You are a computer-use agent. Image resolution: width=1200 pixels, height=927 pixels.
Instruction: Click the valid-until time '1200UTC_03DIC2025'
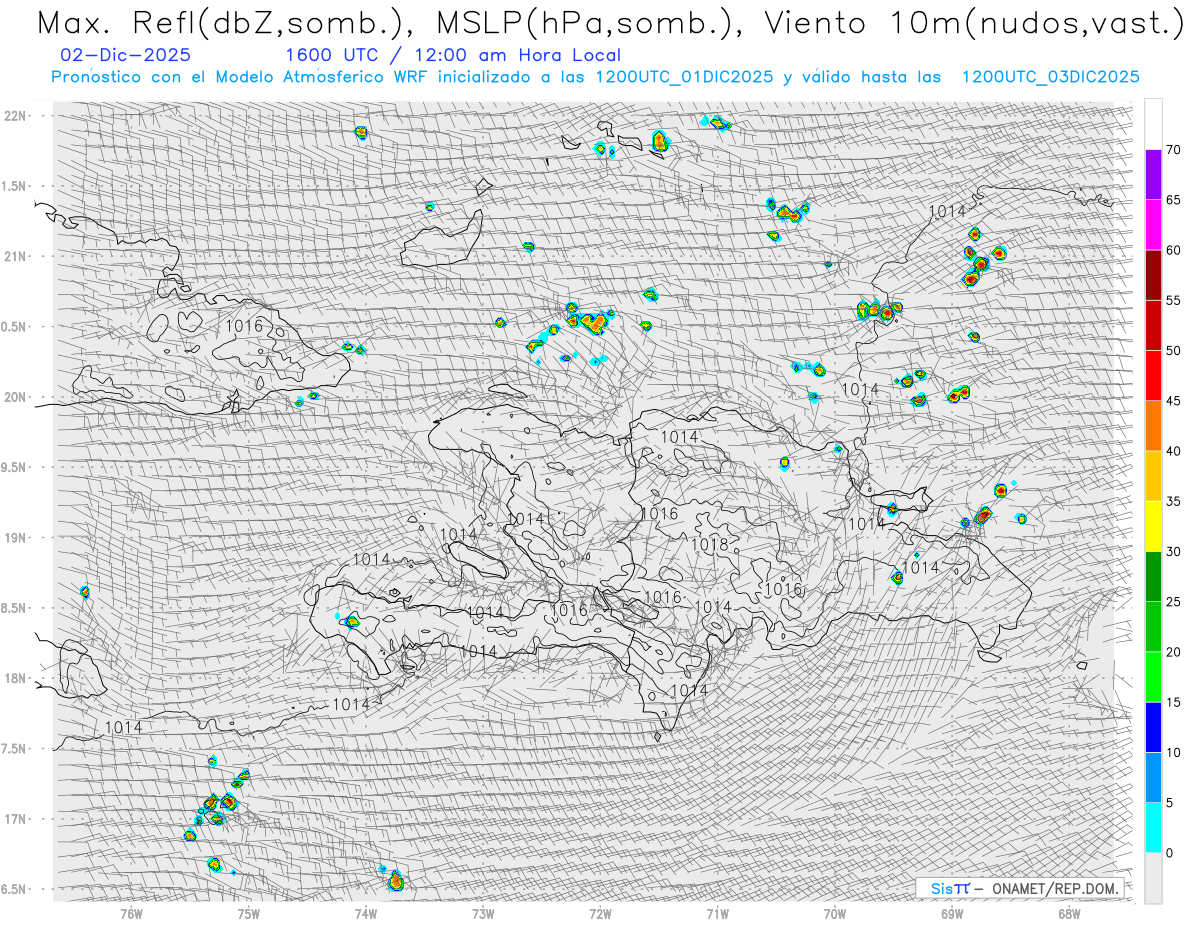click(x=1051, y=77)
